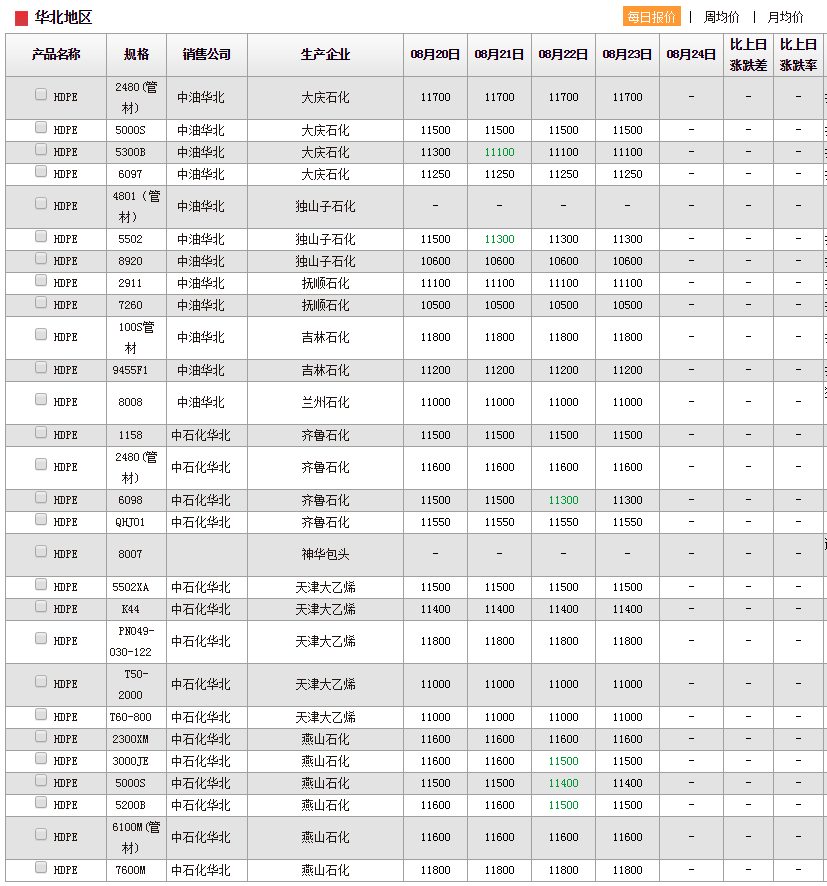Click the 08月23日 column header
Screen dimensions: 827x886
pos(627,54)
